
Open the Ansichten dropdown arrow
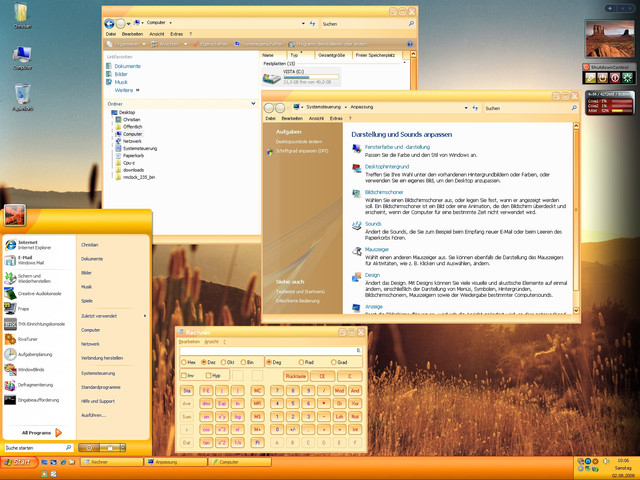coord(186,44)
